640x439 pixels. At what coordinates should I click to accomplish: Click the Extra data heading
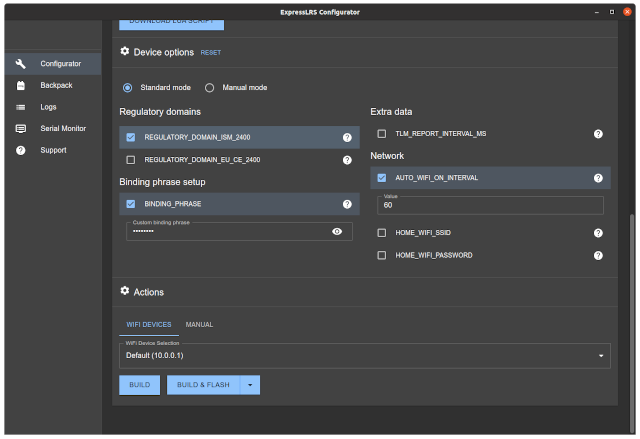click(391, 112)
